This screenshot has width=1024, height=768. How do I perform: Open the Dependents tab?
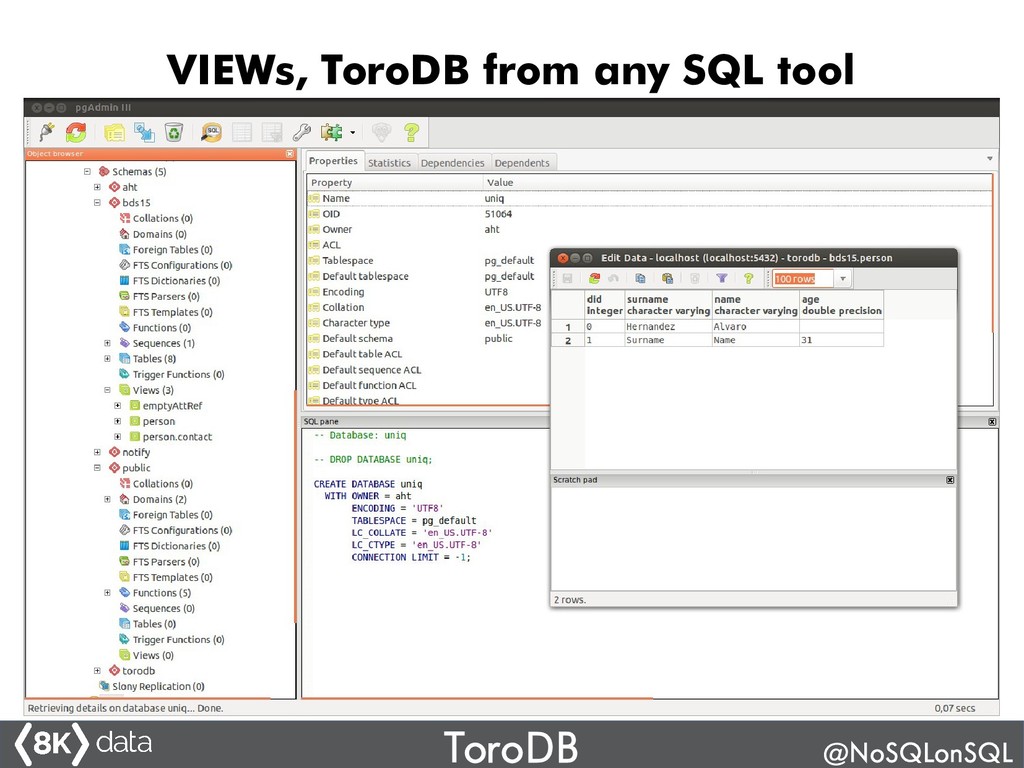[x=522, y=163]
